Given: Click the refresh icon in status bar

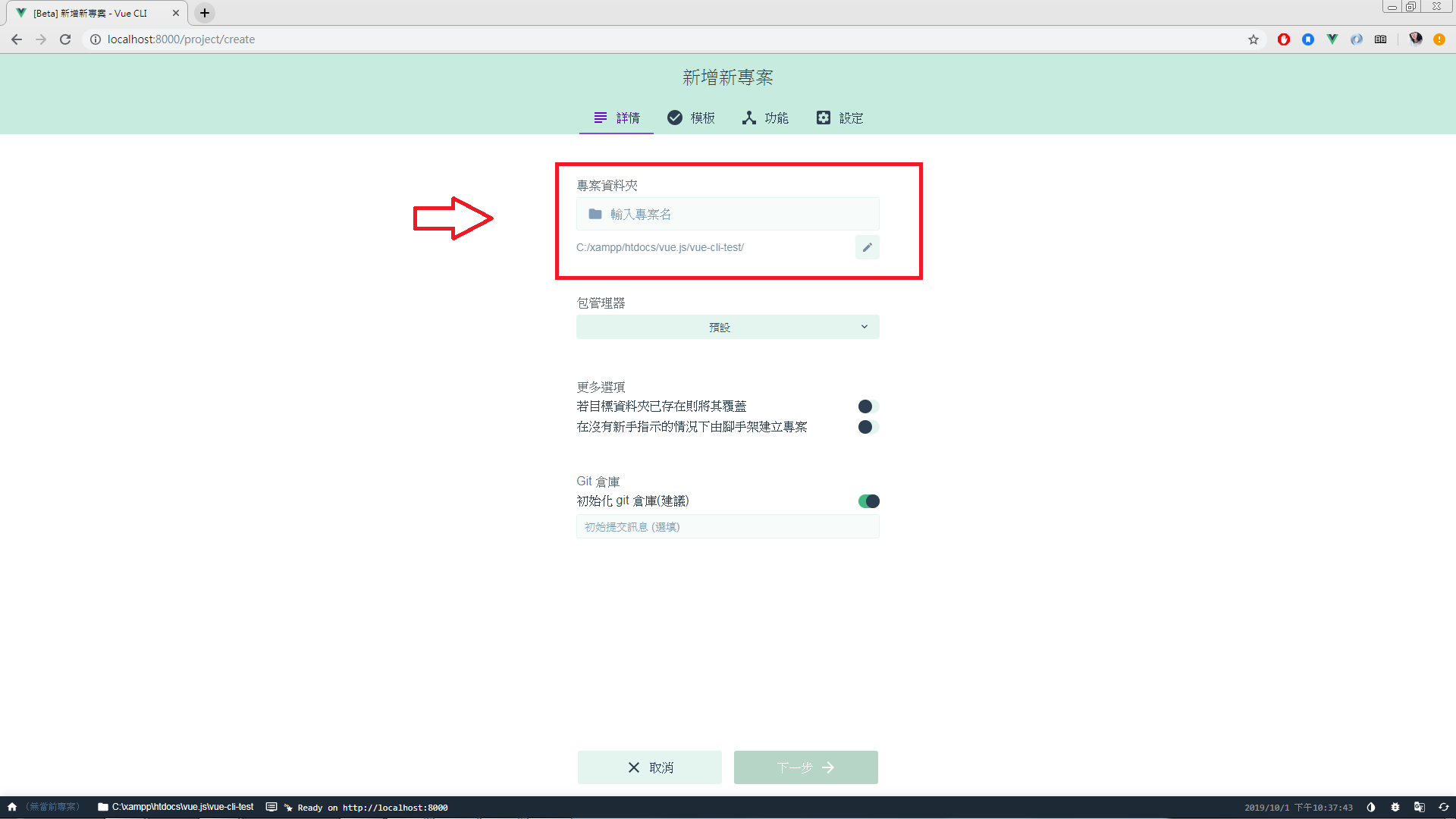Looking at the screenshot, I should tap(1444, 807).
